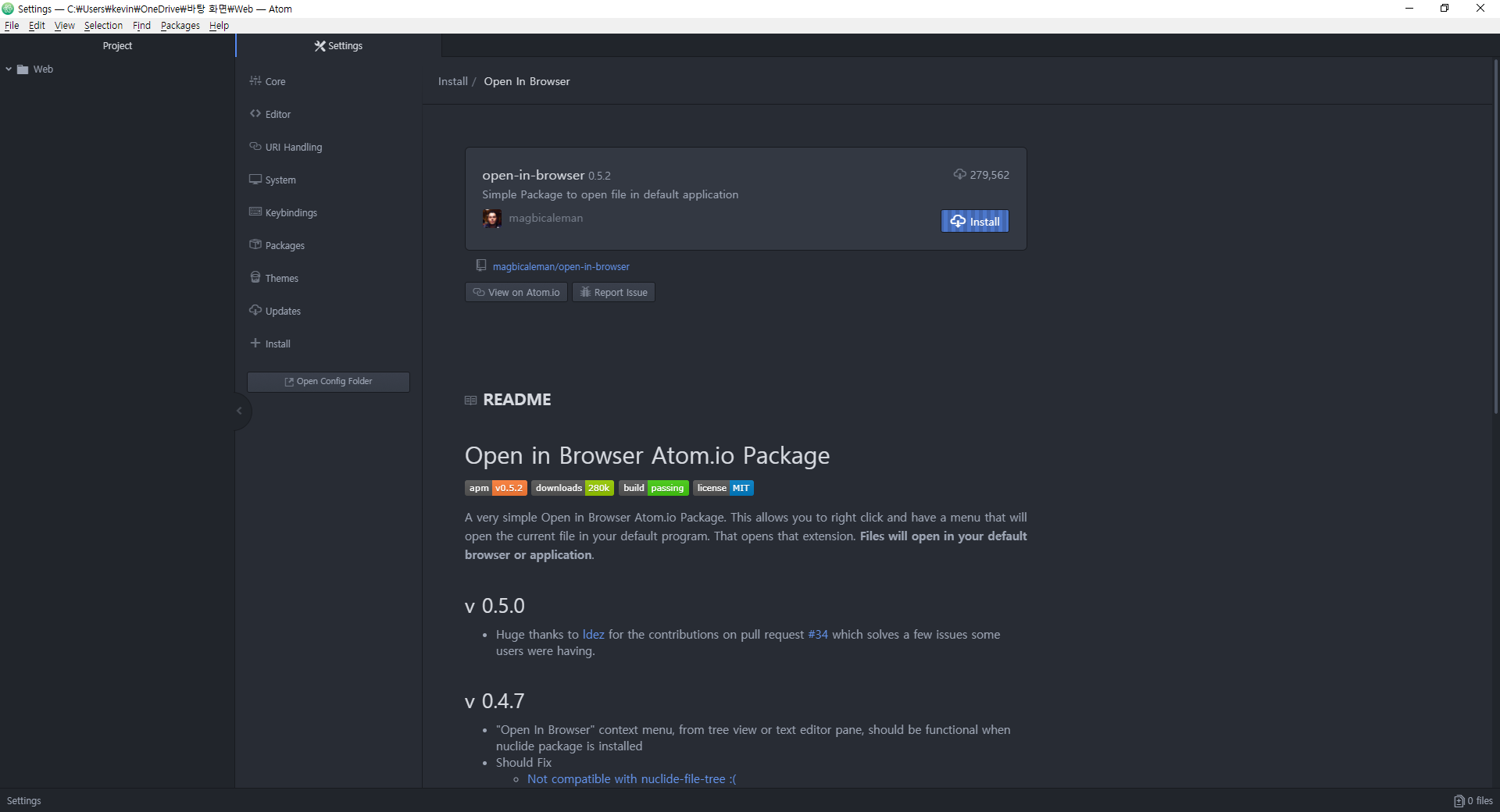The width and height of the screenshot is (1500, 812).
Task: Click the license MIT badge
Action: (723, 488)
